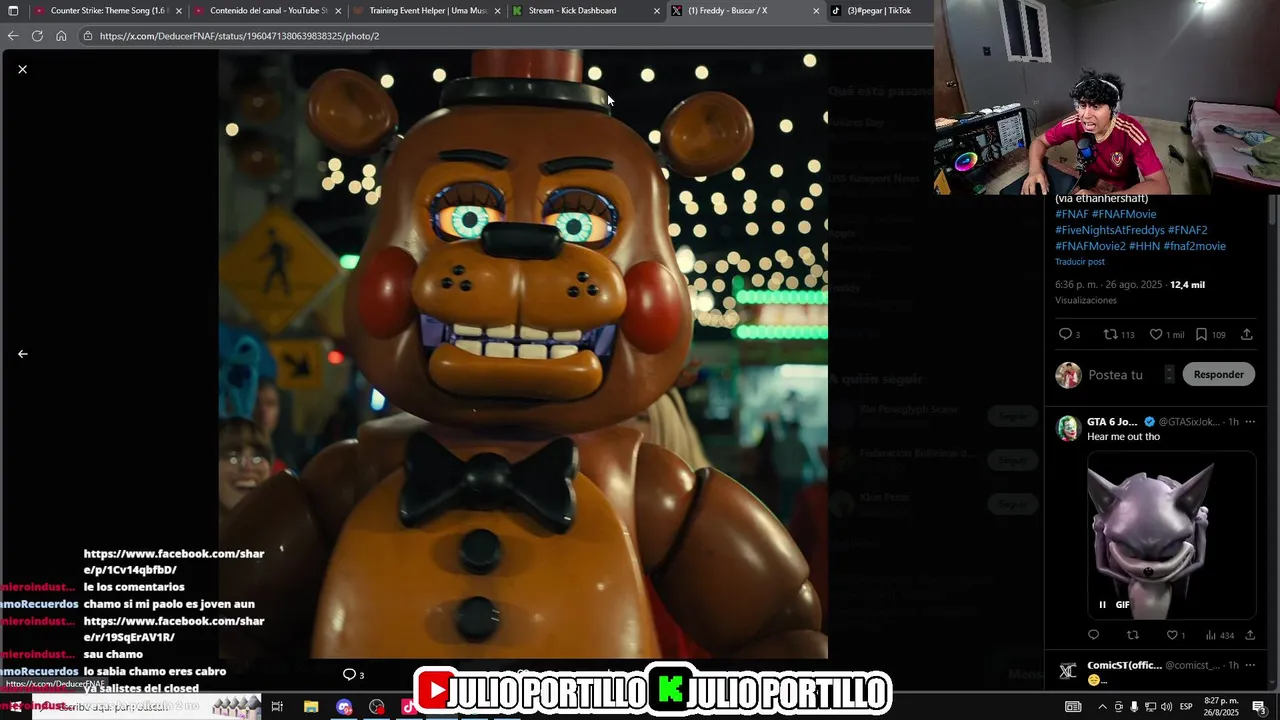This screenshot has width=1280, height=720.
Task: Open the #FNAFMovie hashtag link
Action: click(1124, 214)
